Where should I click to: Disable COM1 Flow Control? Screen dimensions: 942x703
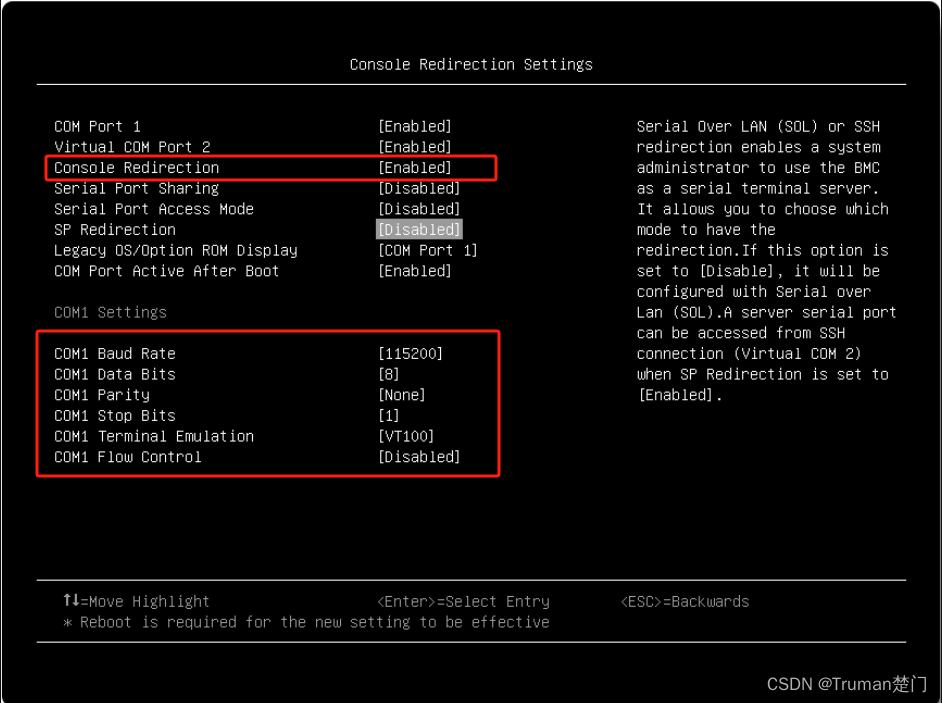point(138,457)
